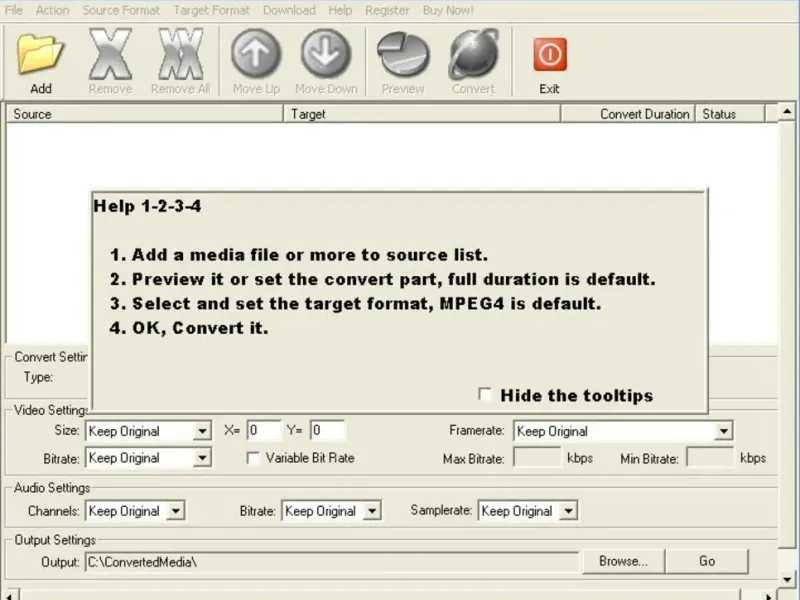
Task: Click the red Exit power icon
Action: click(550, 54)
